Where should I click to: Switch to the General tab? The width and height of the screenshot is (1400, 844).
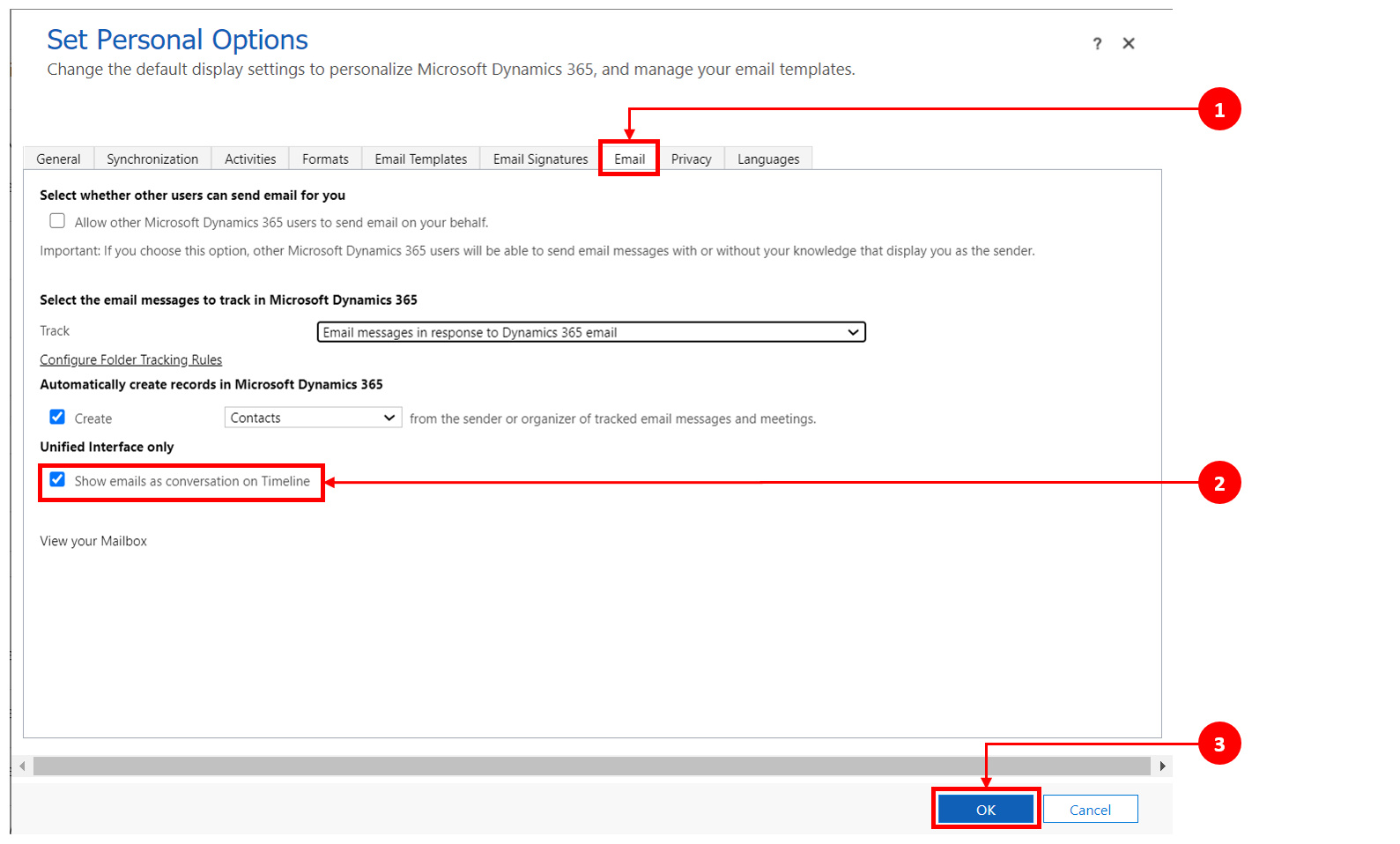tap(58, 159)
